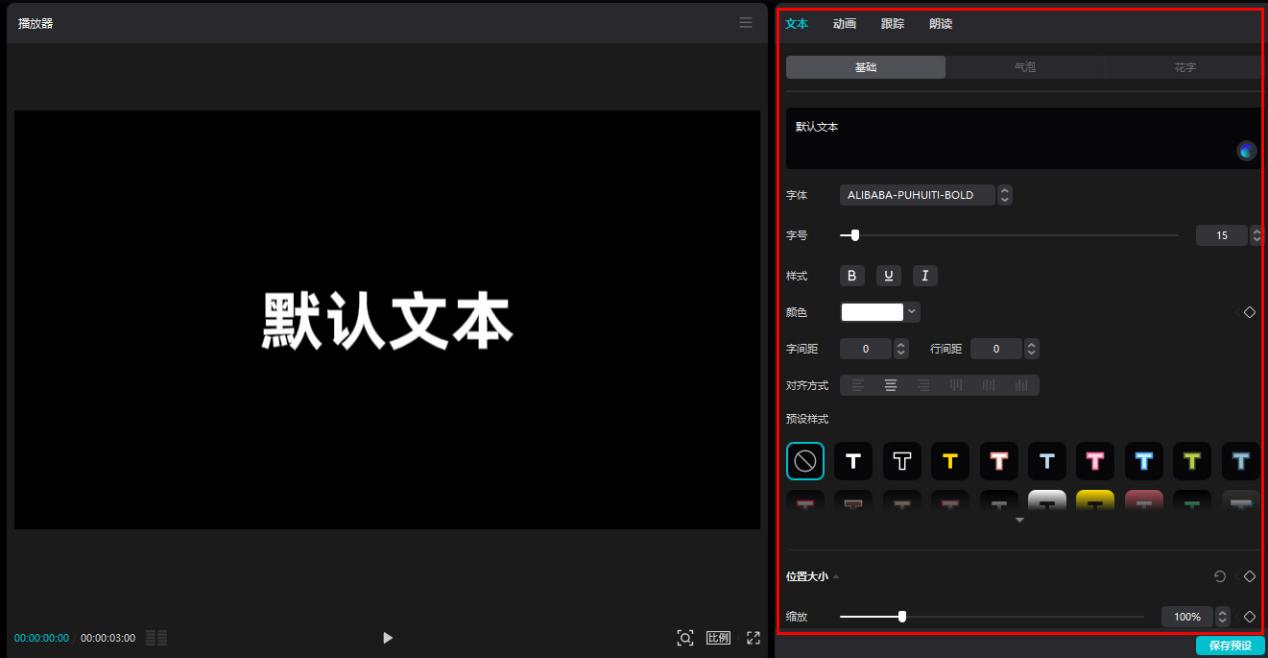Toggle underline text styling
The width and height of the screenshot is (1268, 658).
click(x=888, y=275)
